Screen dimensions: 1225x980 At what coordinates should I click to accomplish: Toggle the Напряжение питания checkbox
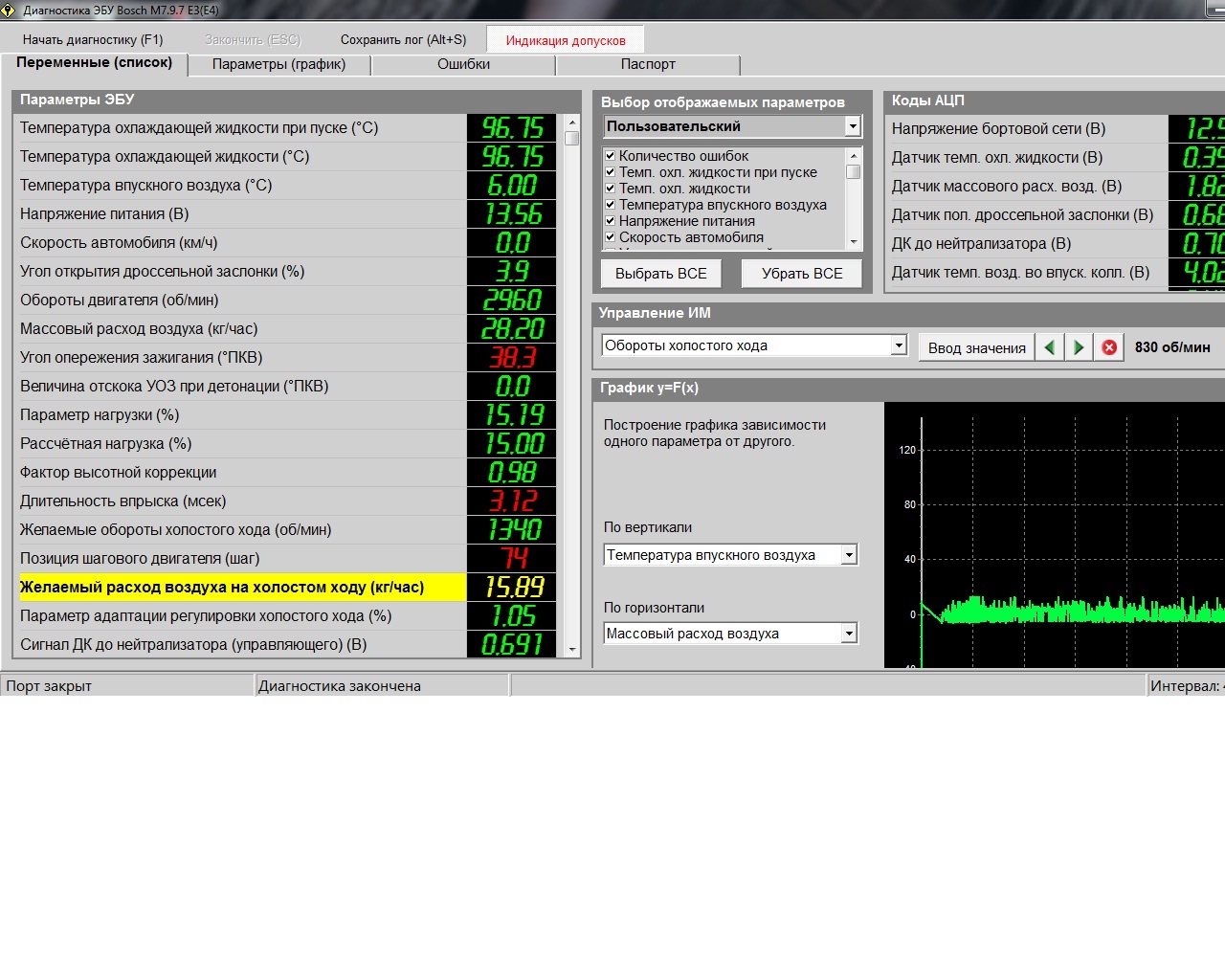tap(610, 221)
